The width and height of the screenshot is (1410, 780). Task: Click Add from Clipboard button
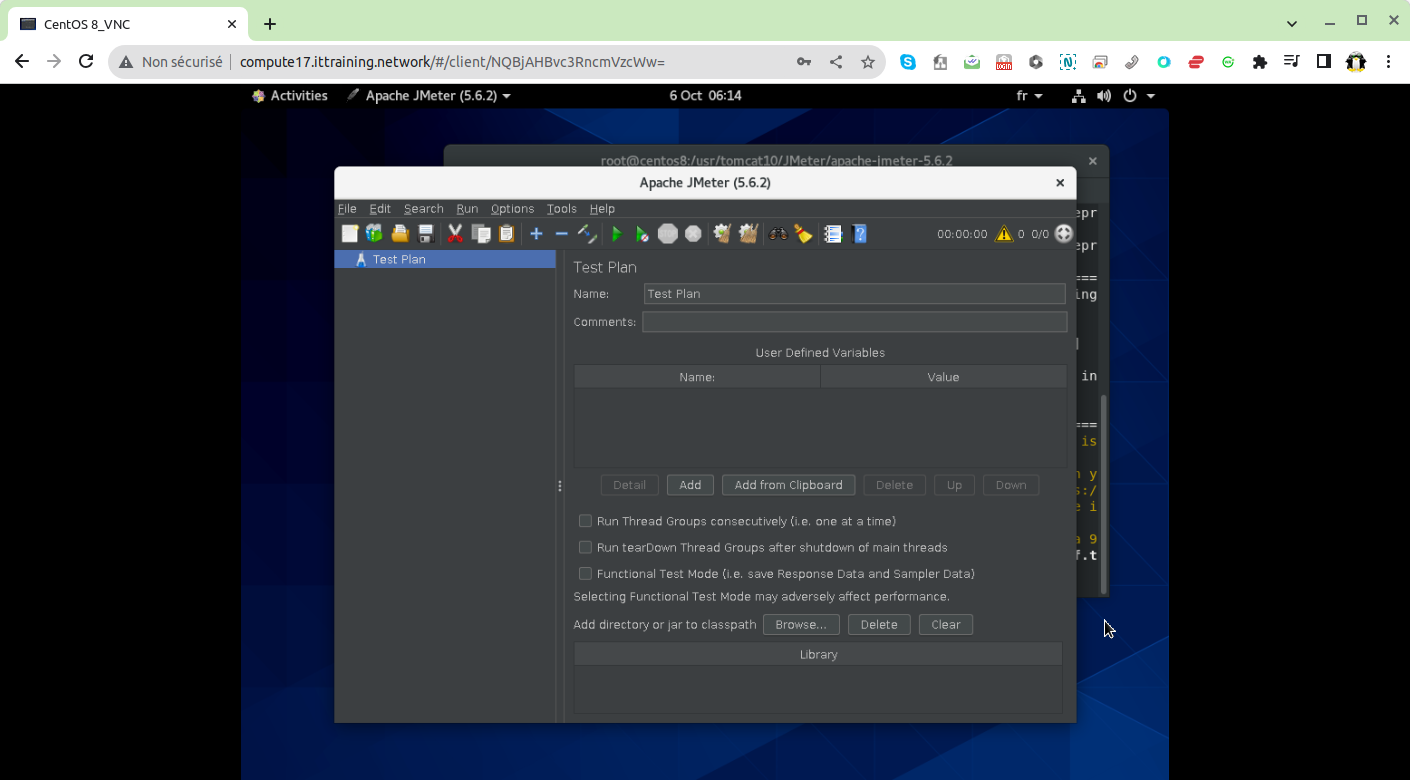point(788,485)
